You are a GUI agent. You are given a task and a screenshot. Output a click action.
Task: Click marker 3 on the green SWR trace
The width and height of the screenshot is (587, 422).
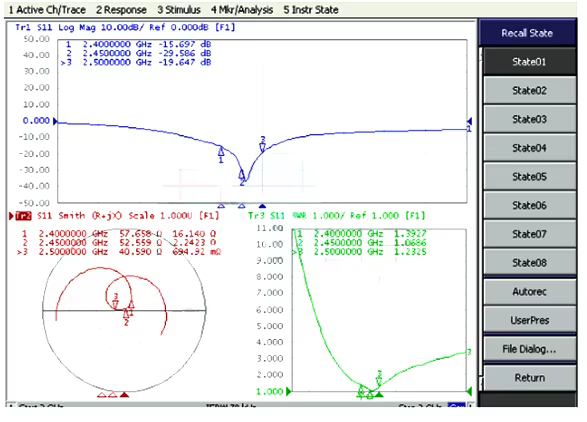pyautogui.click(x=379, y=381)
